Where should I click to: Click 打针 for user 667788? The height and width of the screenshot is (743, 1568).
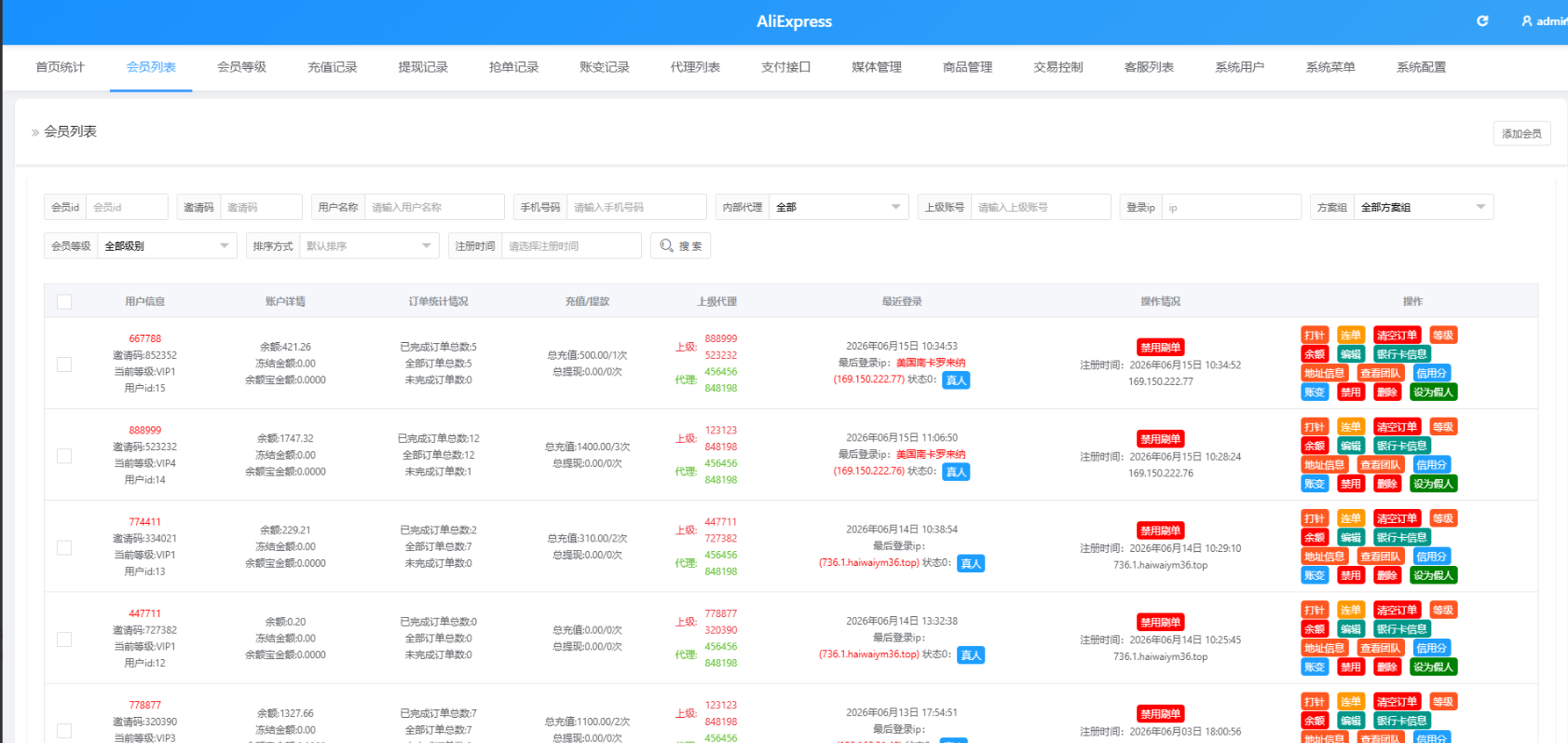click(1315, 336)
